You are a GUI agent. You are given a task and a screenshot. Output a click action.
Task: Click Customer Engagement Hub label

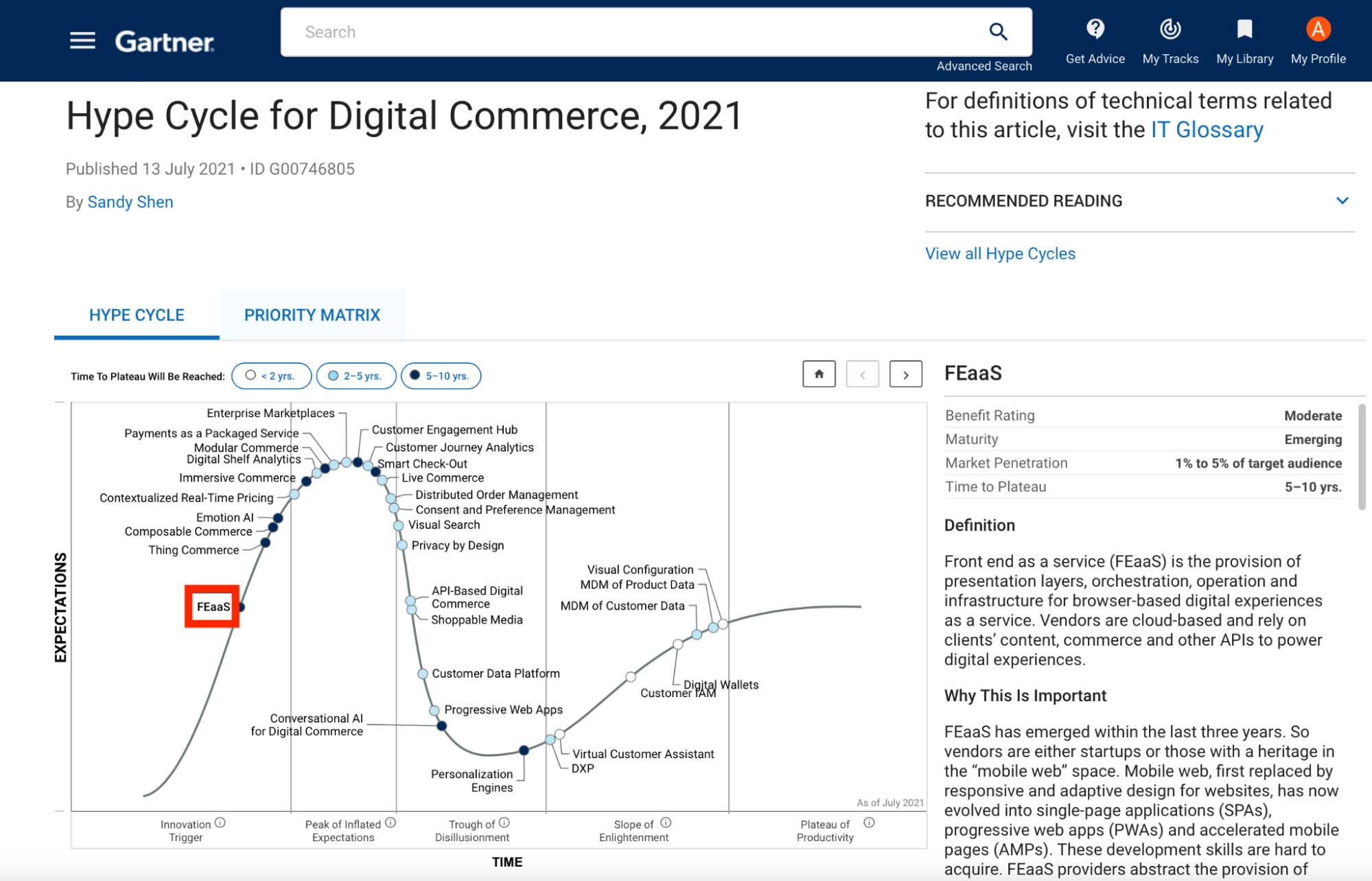click(444, 430)
